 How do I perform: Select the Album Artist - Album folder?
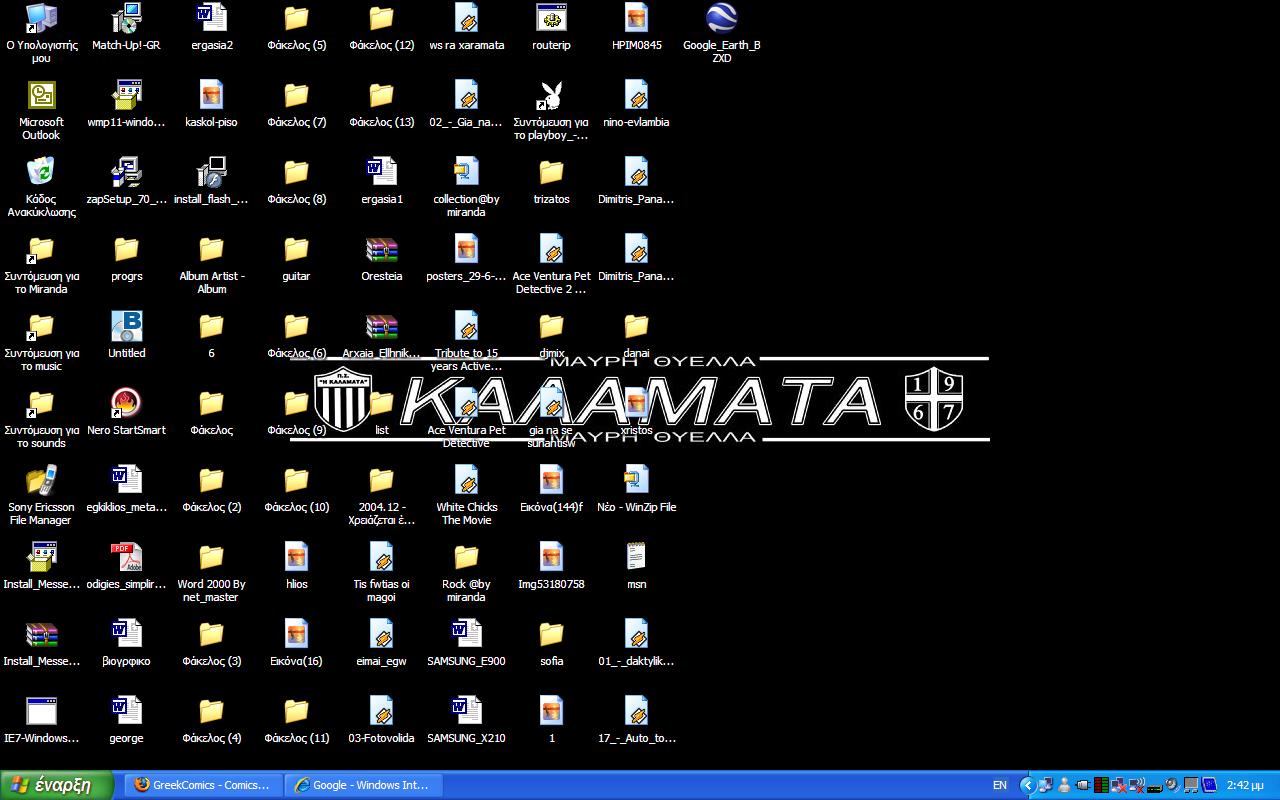[x=211, y=249]
